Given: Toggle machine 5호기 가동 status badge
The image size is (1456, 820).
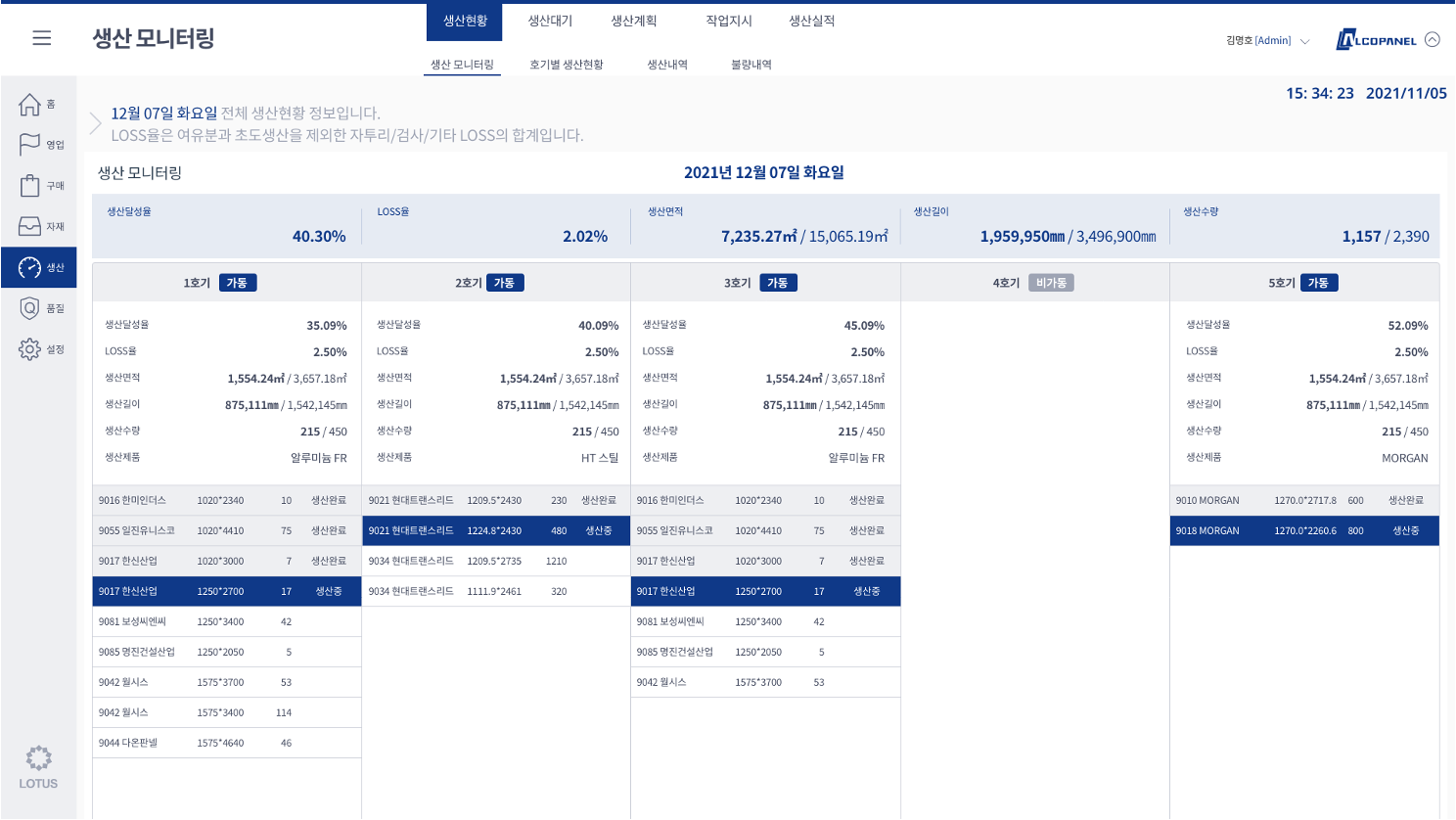Looking at the screenshot, I should (x=1318, y=283).
